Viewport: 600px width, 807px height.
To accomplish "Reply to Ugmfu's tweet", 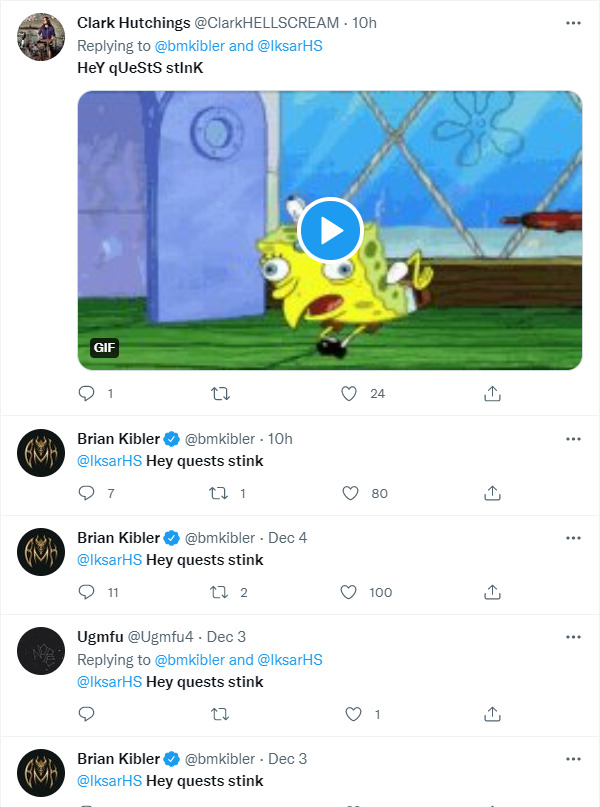I will (x=87, y=714).
